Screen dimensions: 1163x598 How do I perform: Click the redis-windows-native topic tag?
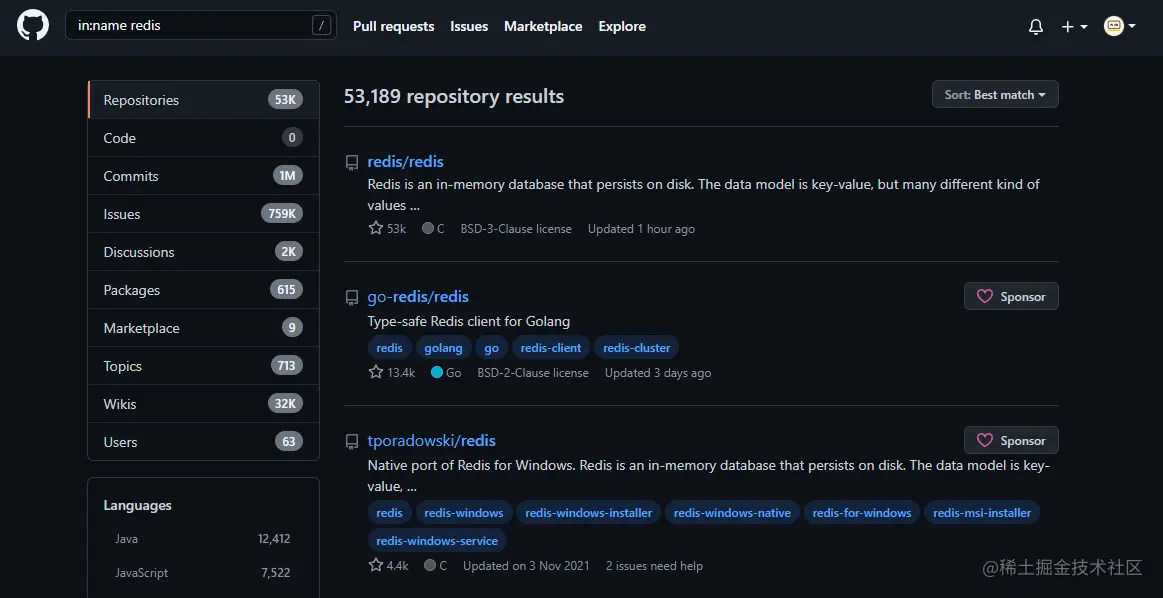click(x=732, y=513)
